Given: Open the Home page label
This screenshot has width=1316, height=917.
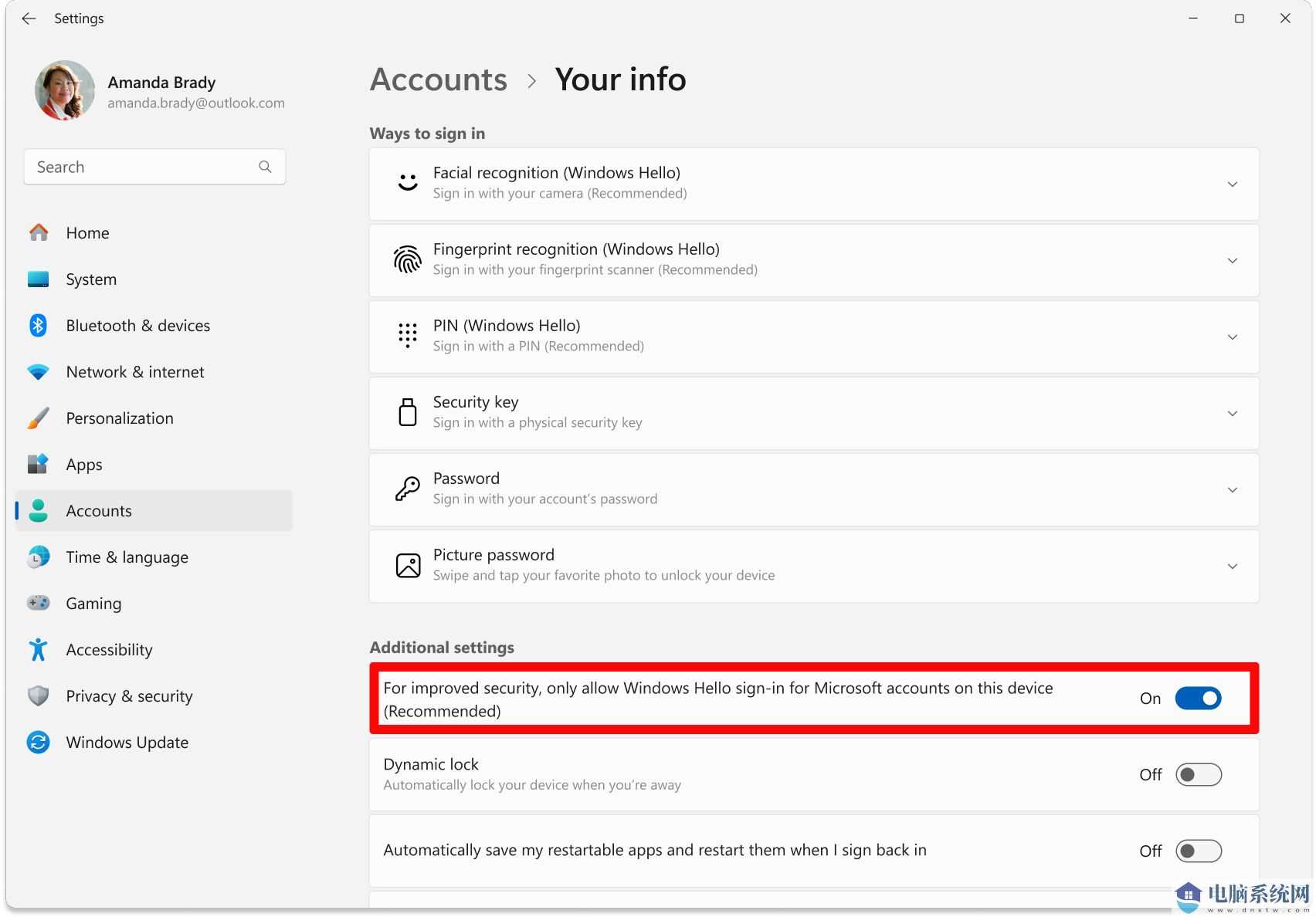Looking at the screenshot, I should point(87,233).
